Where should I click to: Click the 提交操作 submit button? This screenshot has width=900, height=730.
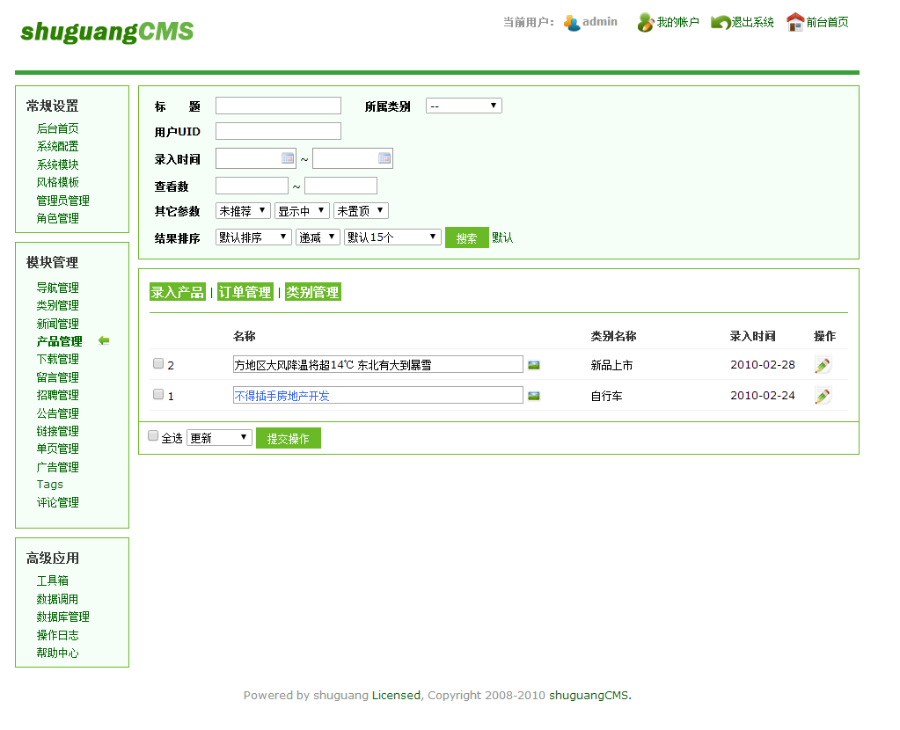click(x=288, y=438)
